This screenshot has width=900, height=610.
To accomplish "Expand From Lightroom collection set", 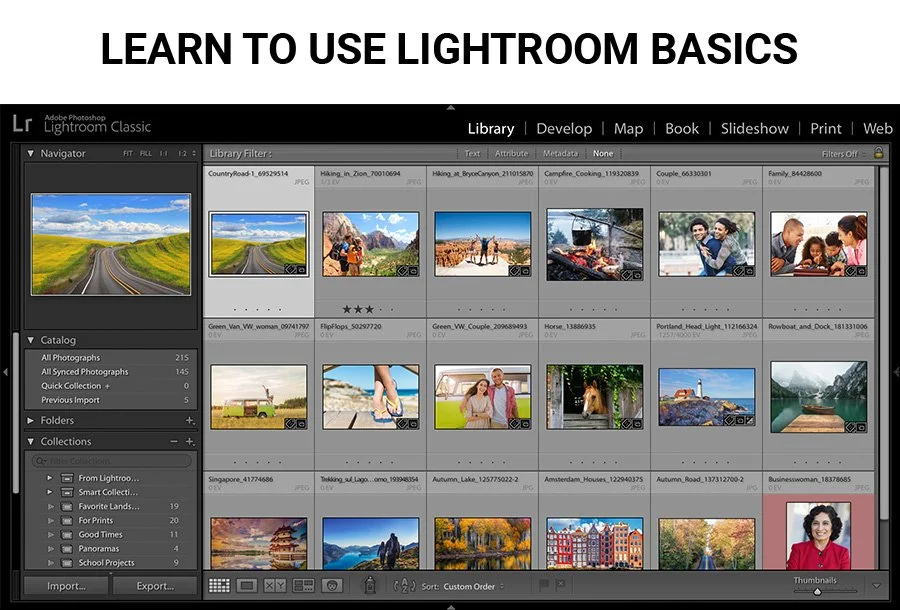I will pyautogui.click(x=50, y=478).
